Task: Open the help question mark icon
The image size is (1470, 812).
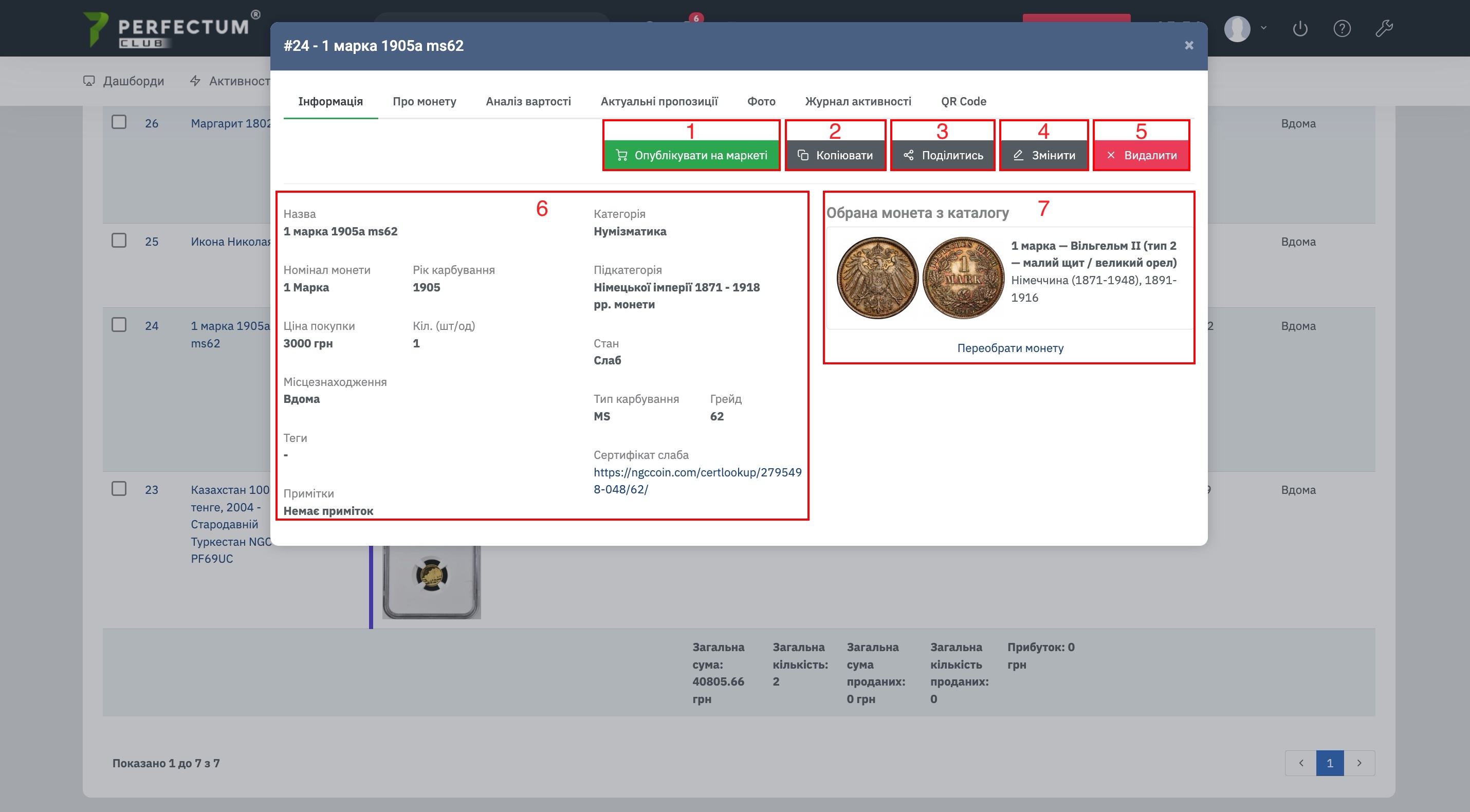Action: click(x=1342, y=28)
